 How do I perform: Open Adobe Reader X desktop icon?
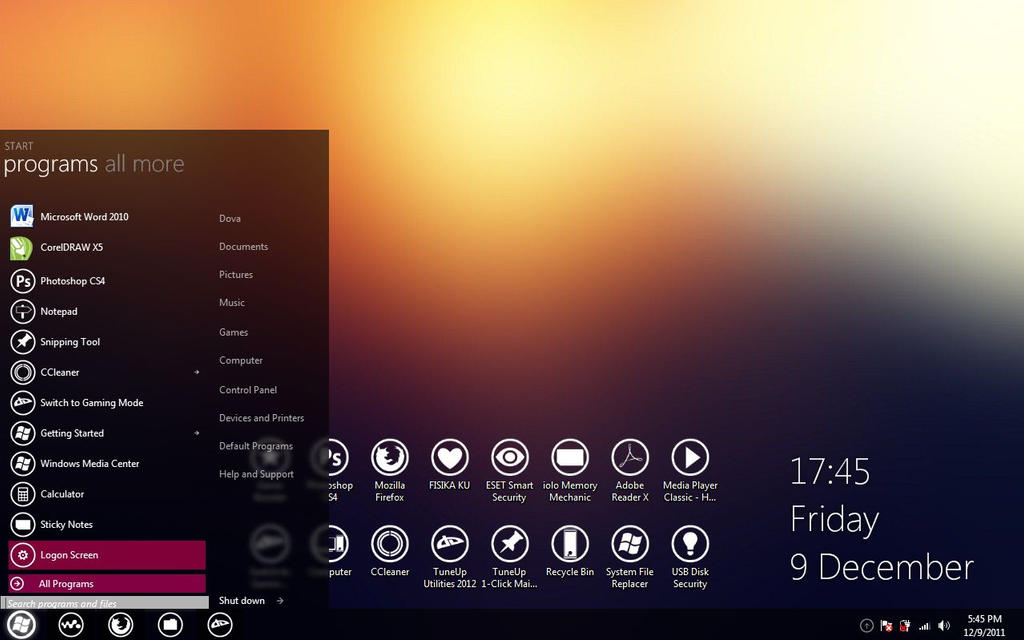tap(630, 470)
